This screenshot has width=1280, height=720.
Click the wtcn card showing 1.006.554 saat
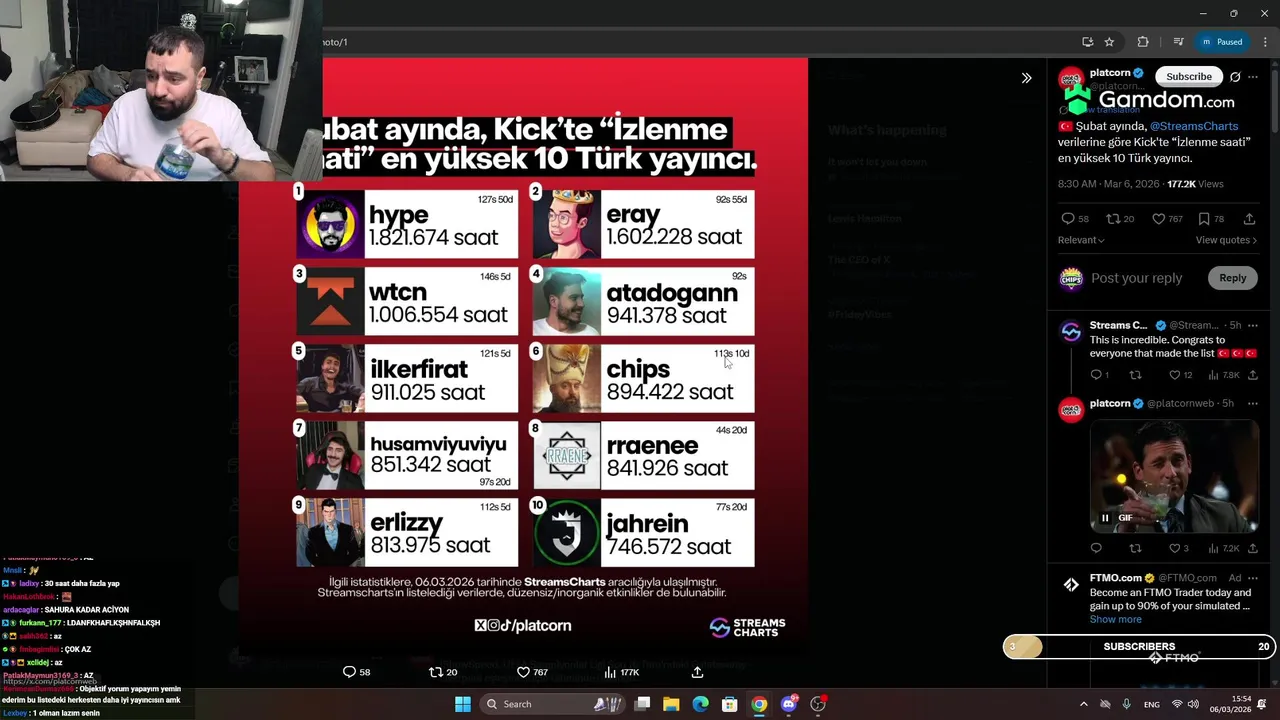pos(407,301)
